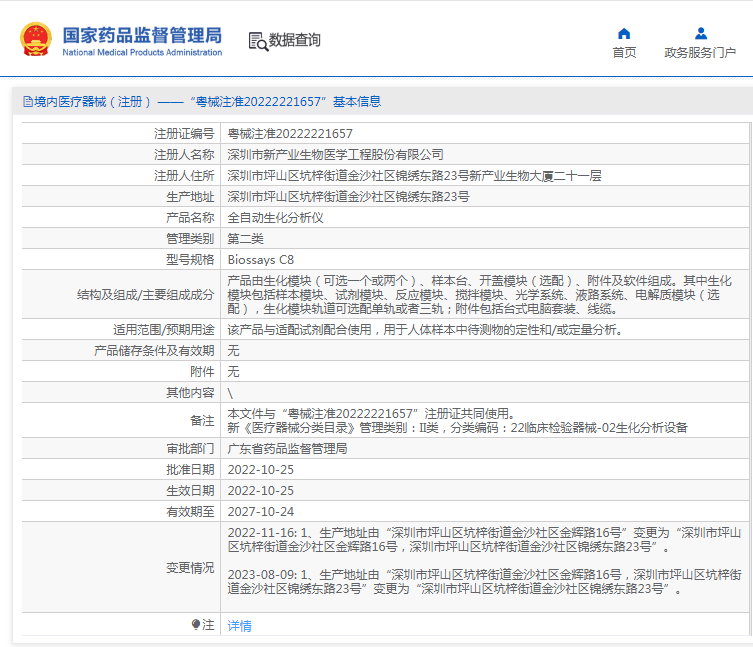Select product name 全自动生化分析仪

click(275, 218)
